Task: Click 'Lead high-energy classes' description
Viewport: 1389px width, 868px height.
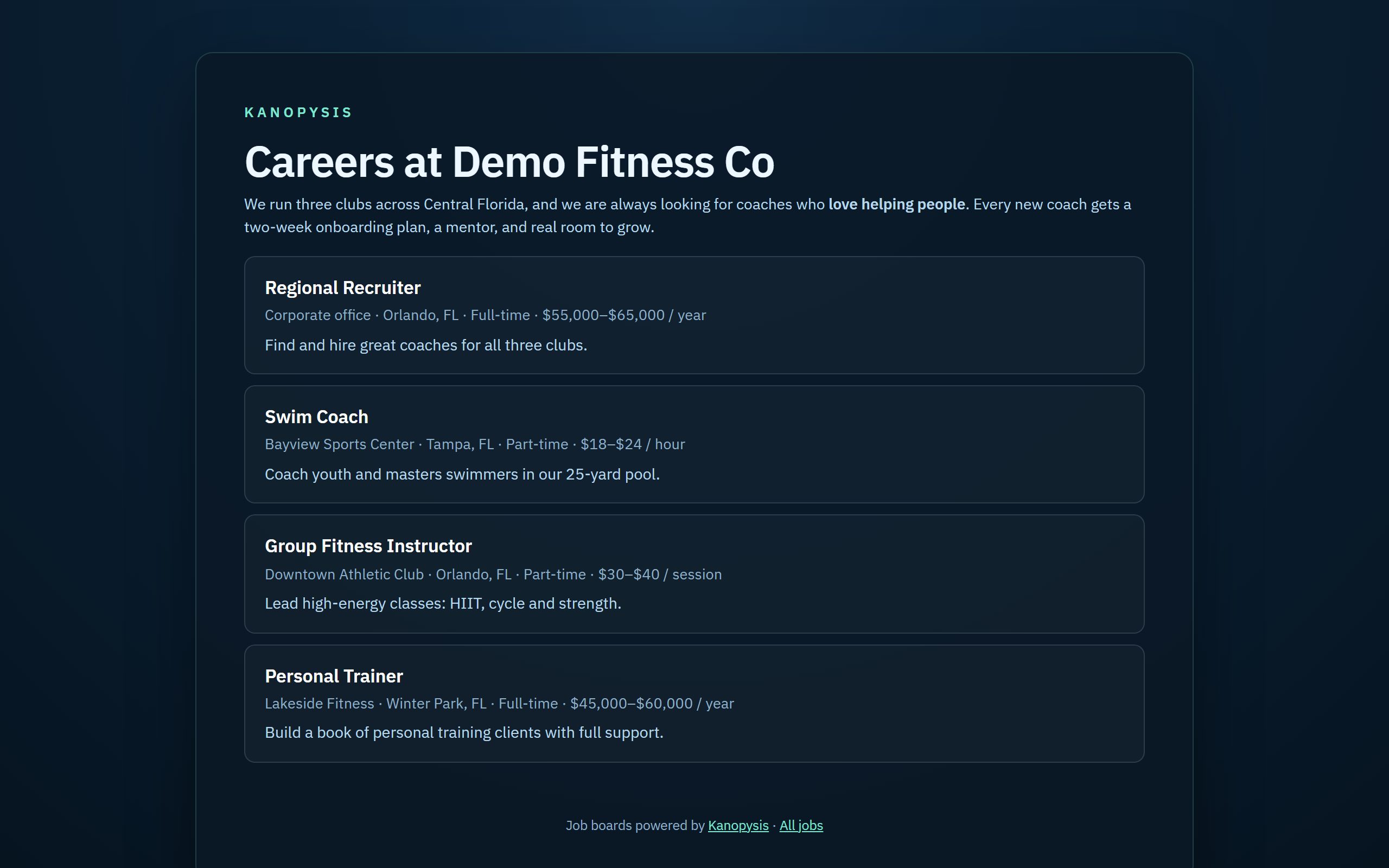Action: coord(443,603)
